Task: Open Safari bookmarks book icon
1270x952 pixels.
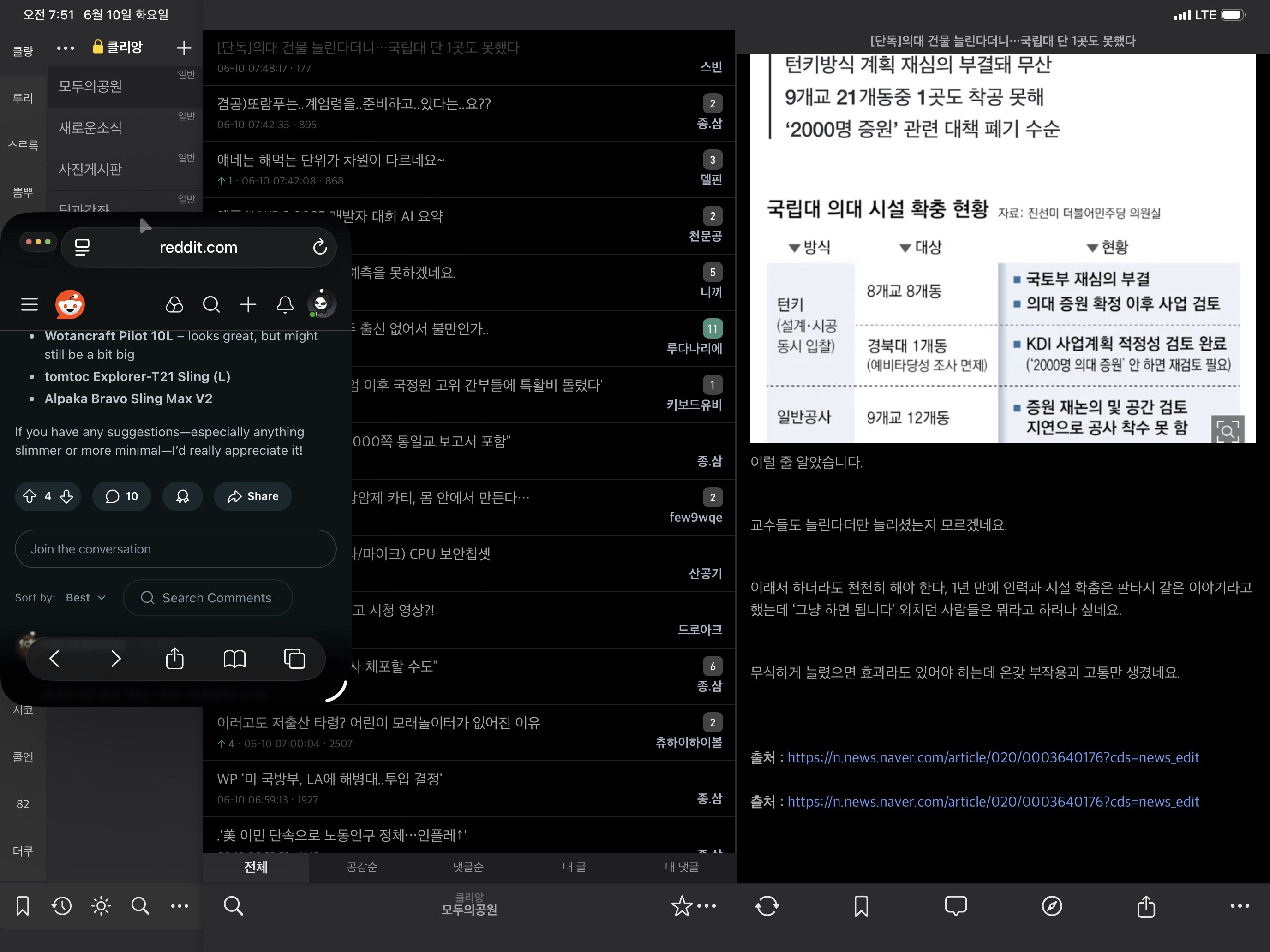Action: coord(234,658)
